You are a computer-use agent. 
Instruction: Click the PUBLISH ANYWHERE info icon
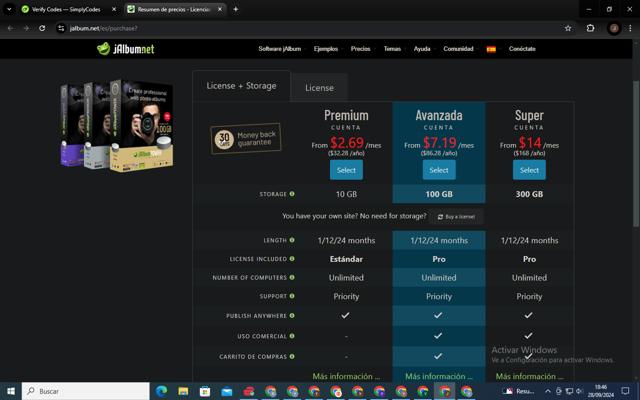click(292, 316)
